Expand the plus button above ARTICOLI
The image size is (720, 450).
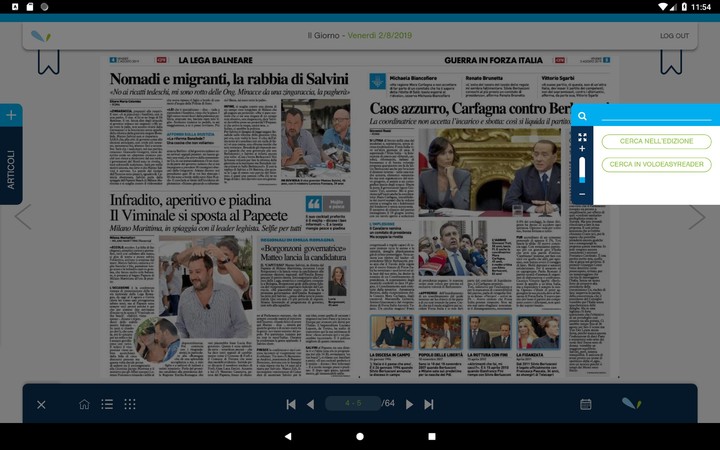coord(11,115)
